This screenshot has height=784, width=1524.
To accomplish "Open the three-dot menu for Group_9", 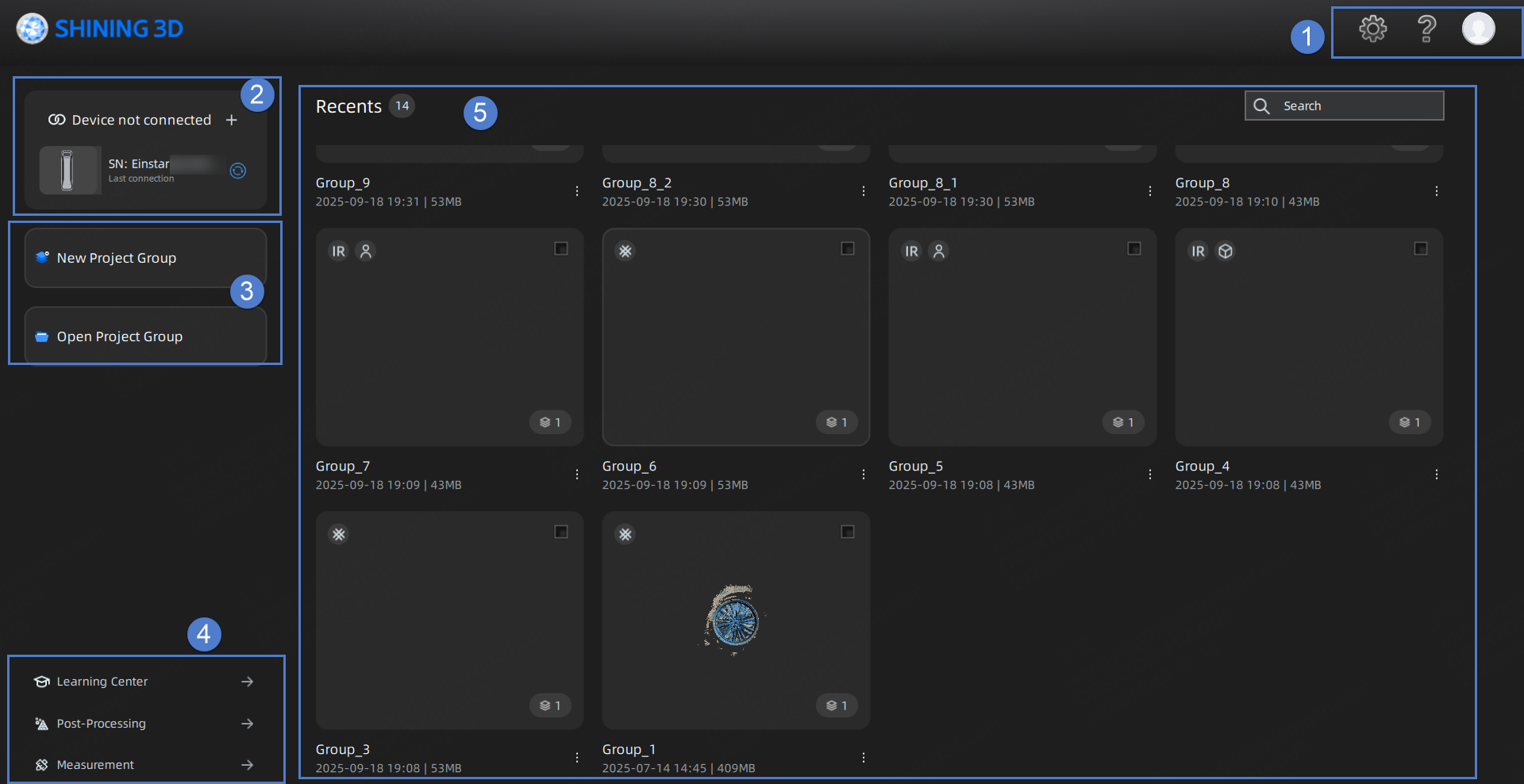I will pyautogui.click(x=576, y=190).
